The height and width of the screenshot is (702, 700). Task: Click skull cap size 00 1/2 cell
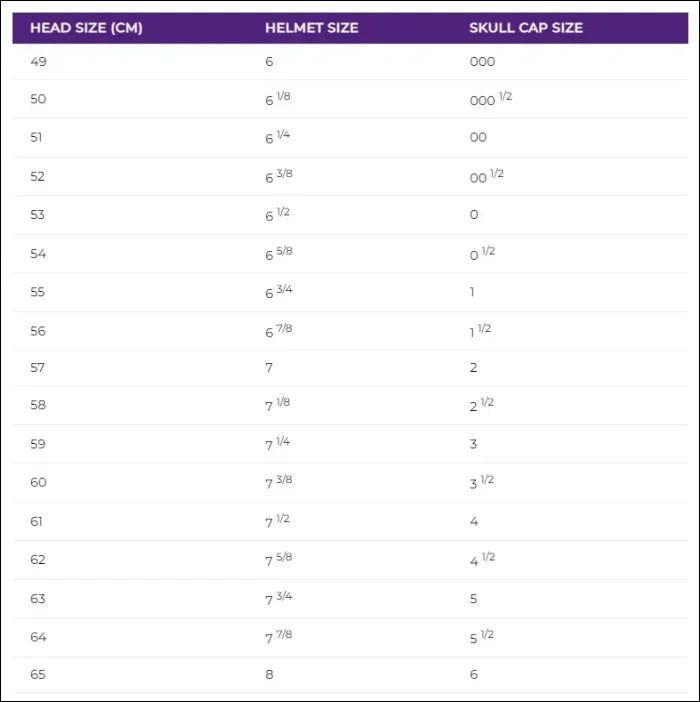pyautogui.click(x=486, y=176)
